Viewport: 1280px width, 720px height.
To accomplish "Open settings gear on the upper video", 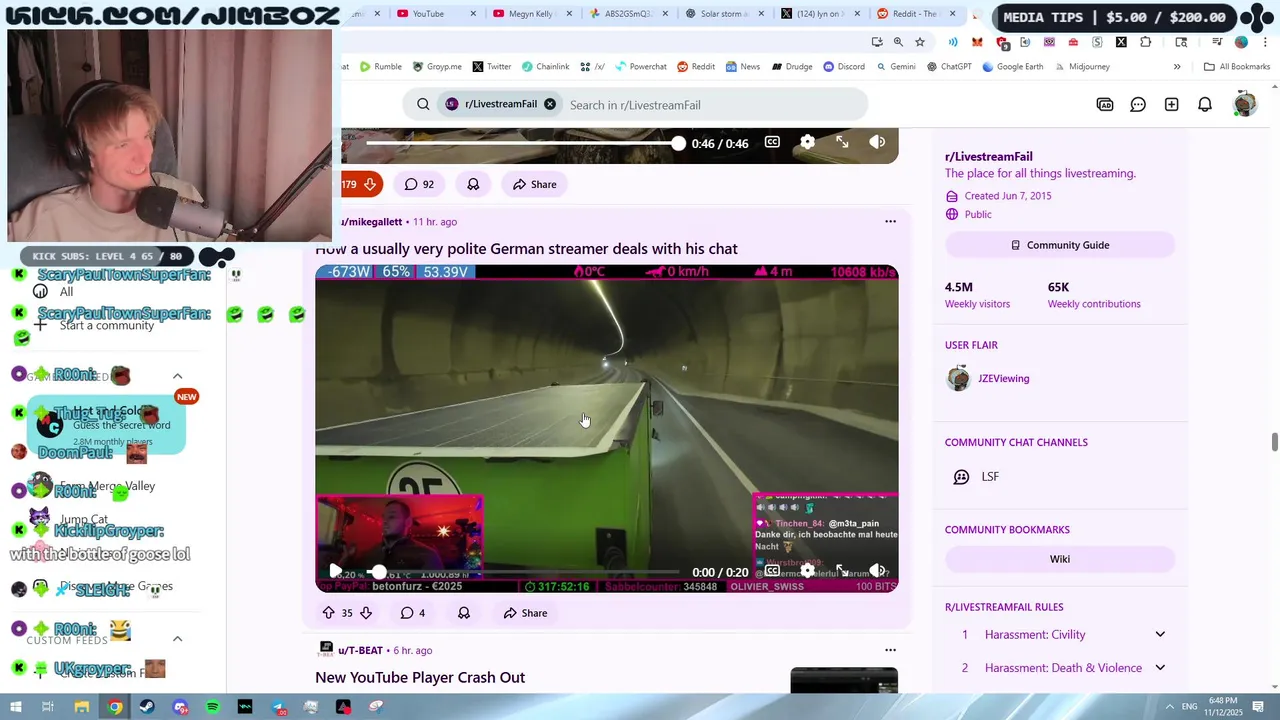I will [x=807, y=142].
